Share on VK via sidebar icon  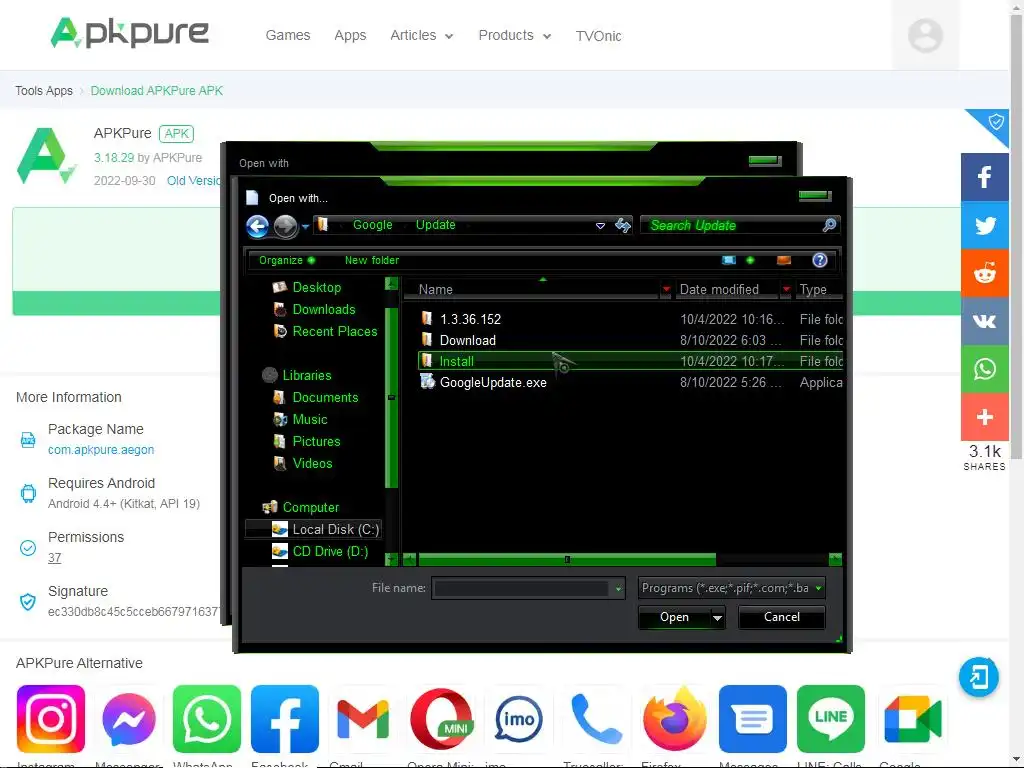coord(985,321)
